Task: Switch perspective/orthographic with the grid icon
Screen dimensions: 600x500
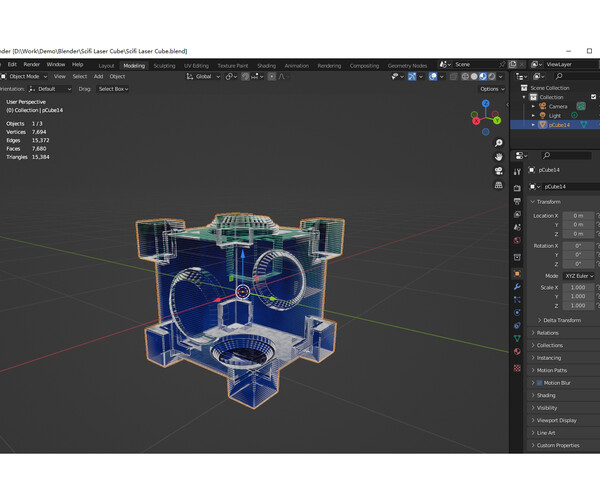Action: coord(498,185)
